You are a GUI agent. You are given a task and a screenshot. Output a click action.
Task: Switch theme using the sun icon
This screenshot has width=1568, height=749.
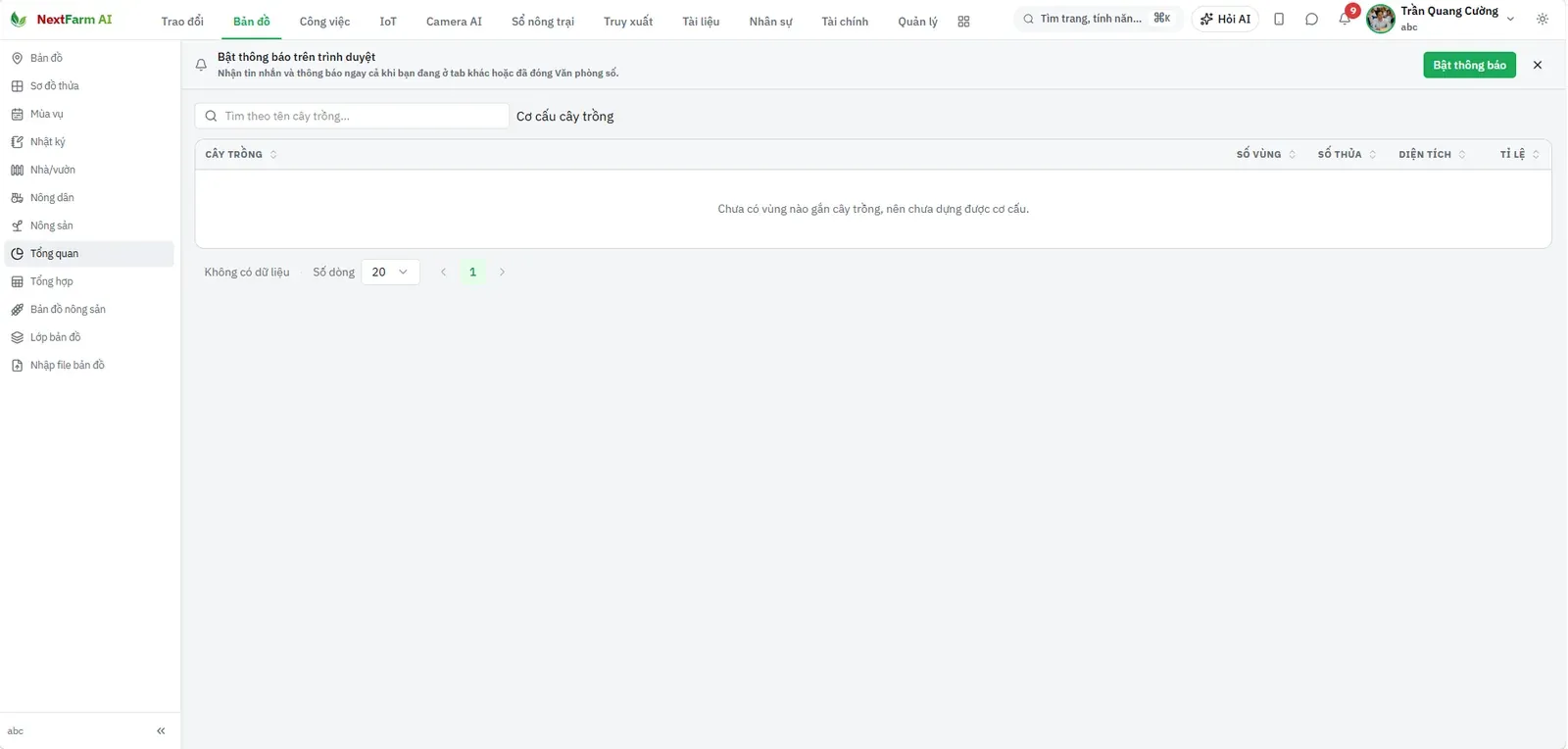[x=1543, y=20]
